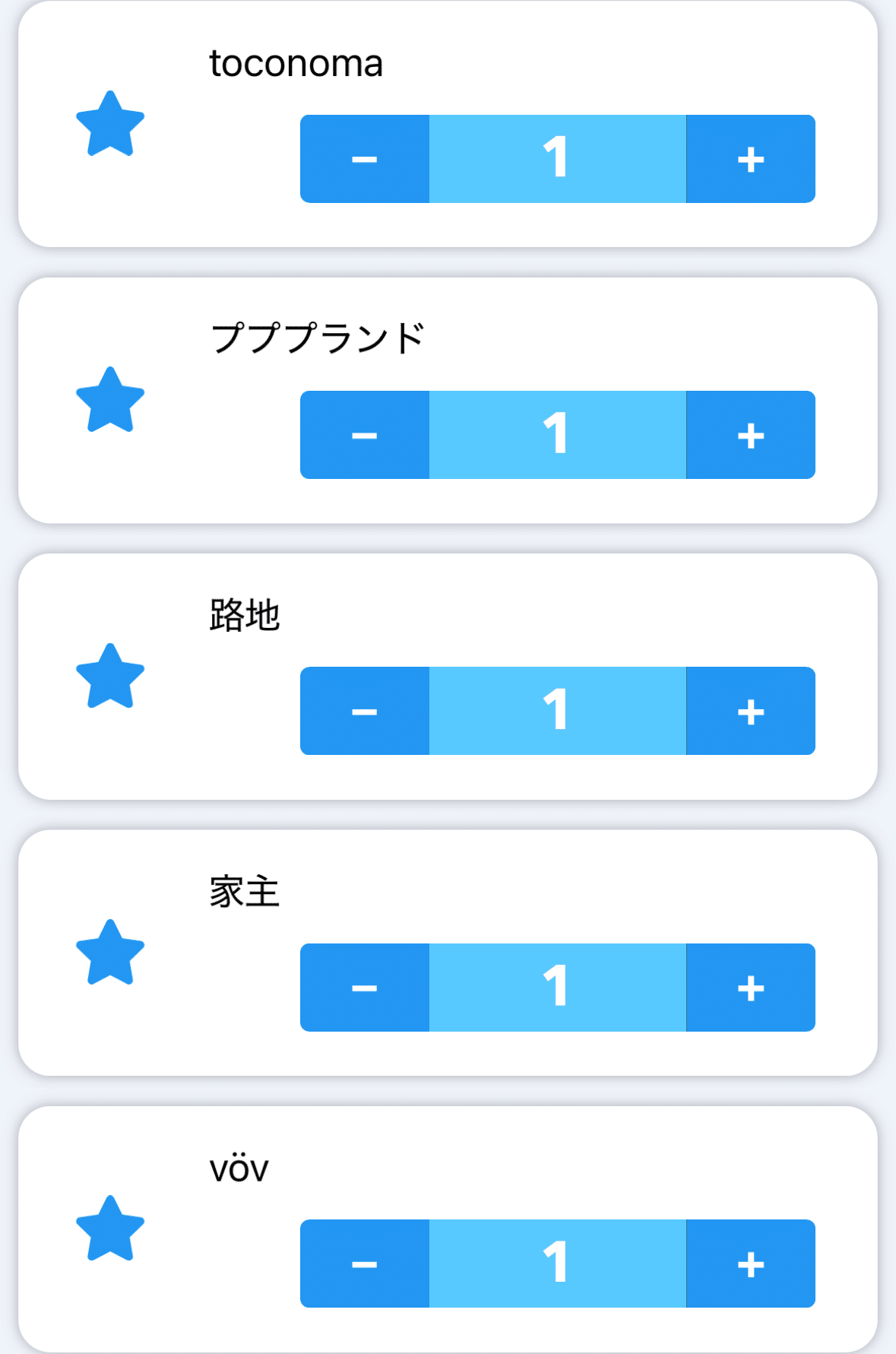Decrement the vöv counter

365,1264
